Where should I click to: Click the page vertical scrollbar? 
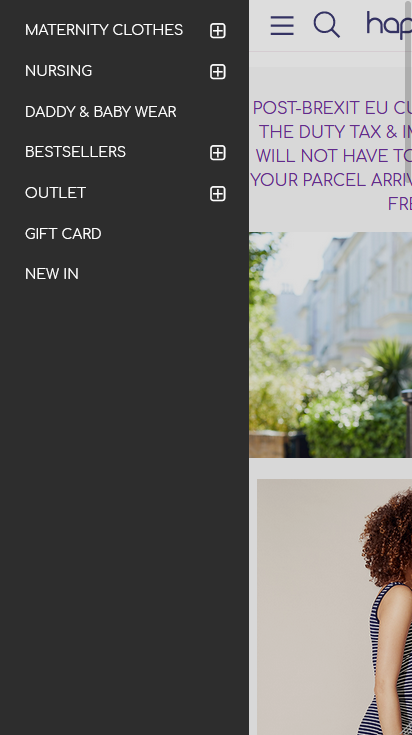coord(408,89)
